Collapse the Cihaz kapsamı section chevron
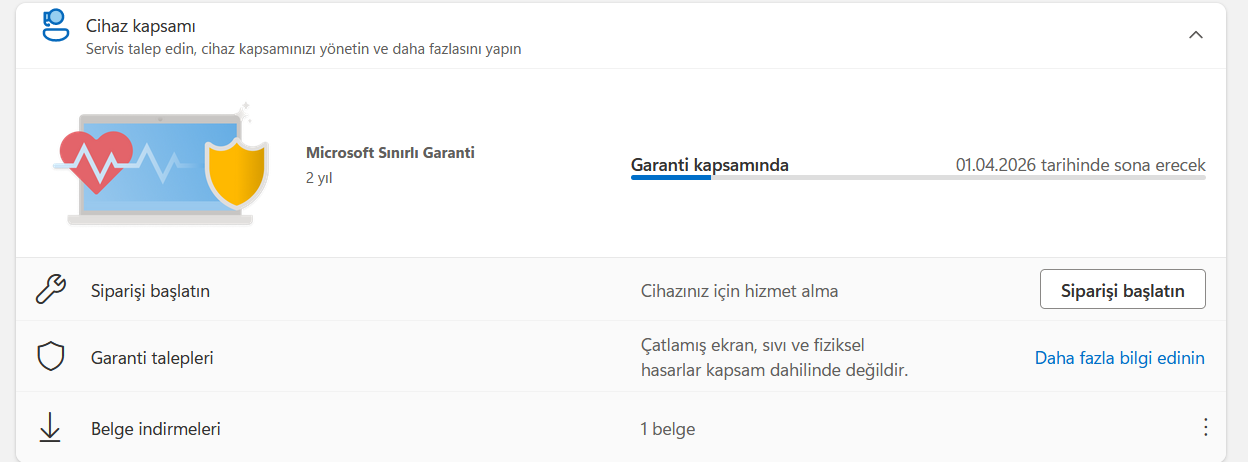This screenshot has width=1248, height=462. coord(1195,35)
